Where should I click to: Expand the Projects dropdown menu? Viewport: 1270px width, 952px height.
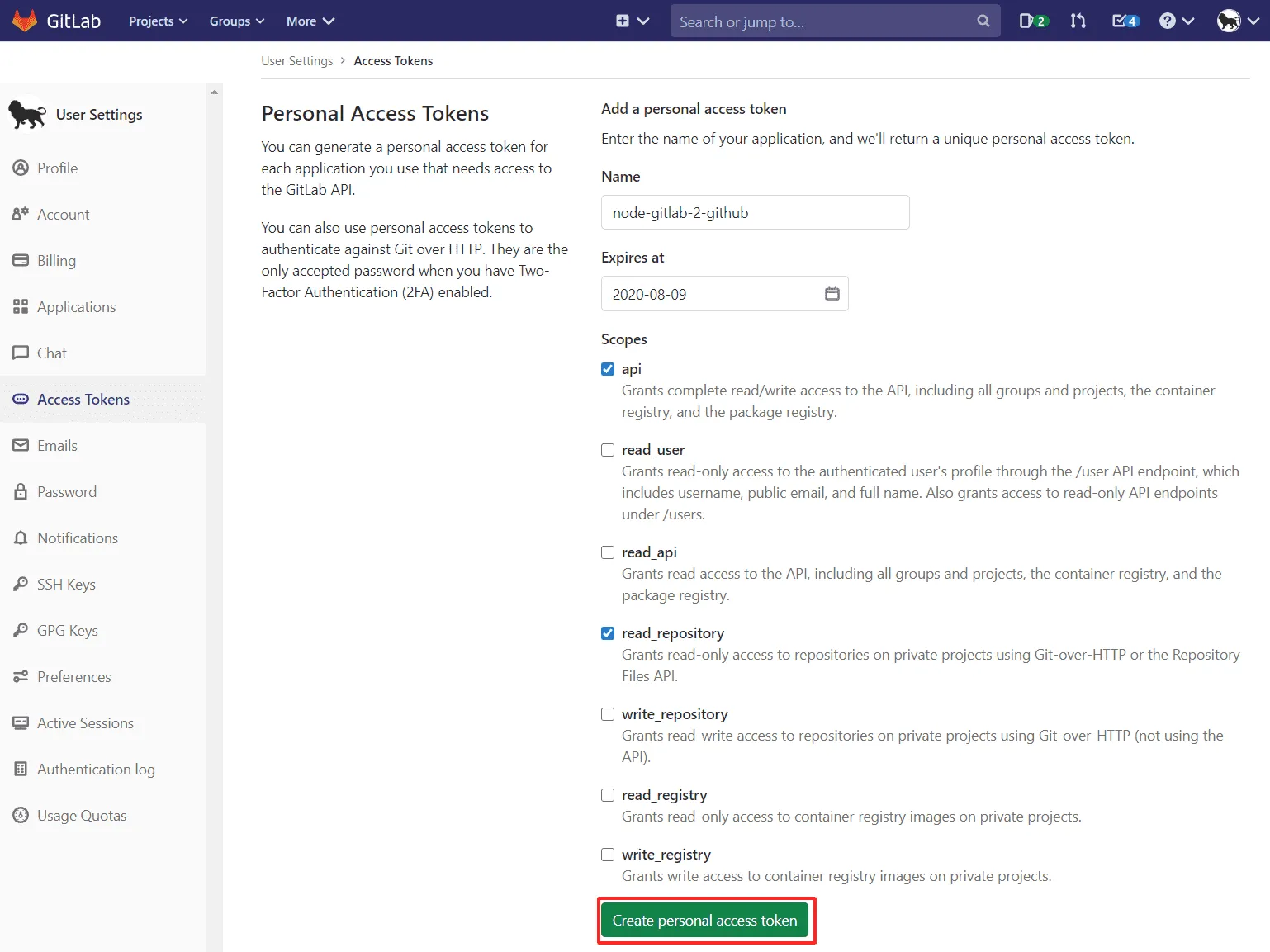pos(158,21)
